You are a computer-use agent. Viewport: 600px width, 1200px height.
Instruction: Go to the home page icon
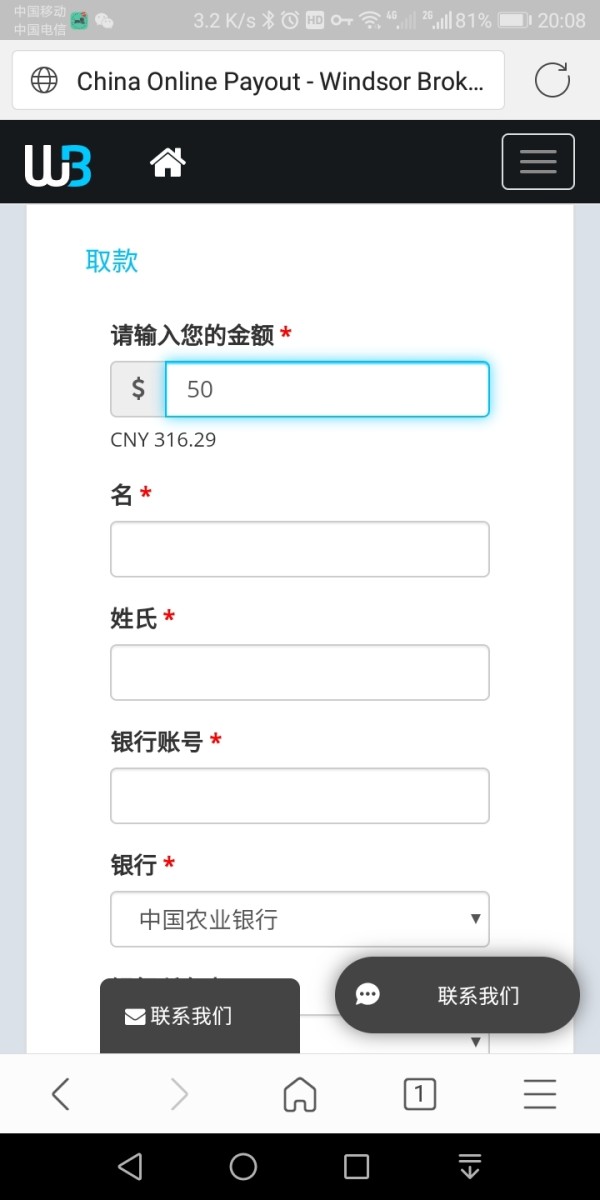pyautogui.click(x=168, y=162)
